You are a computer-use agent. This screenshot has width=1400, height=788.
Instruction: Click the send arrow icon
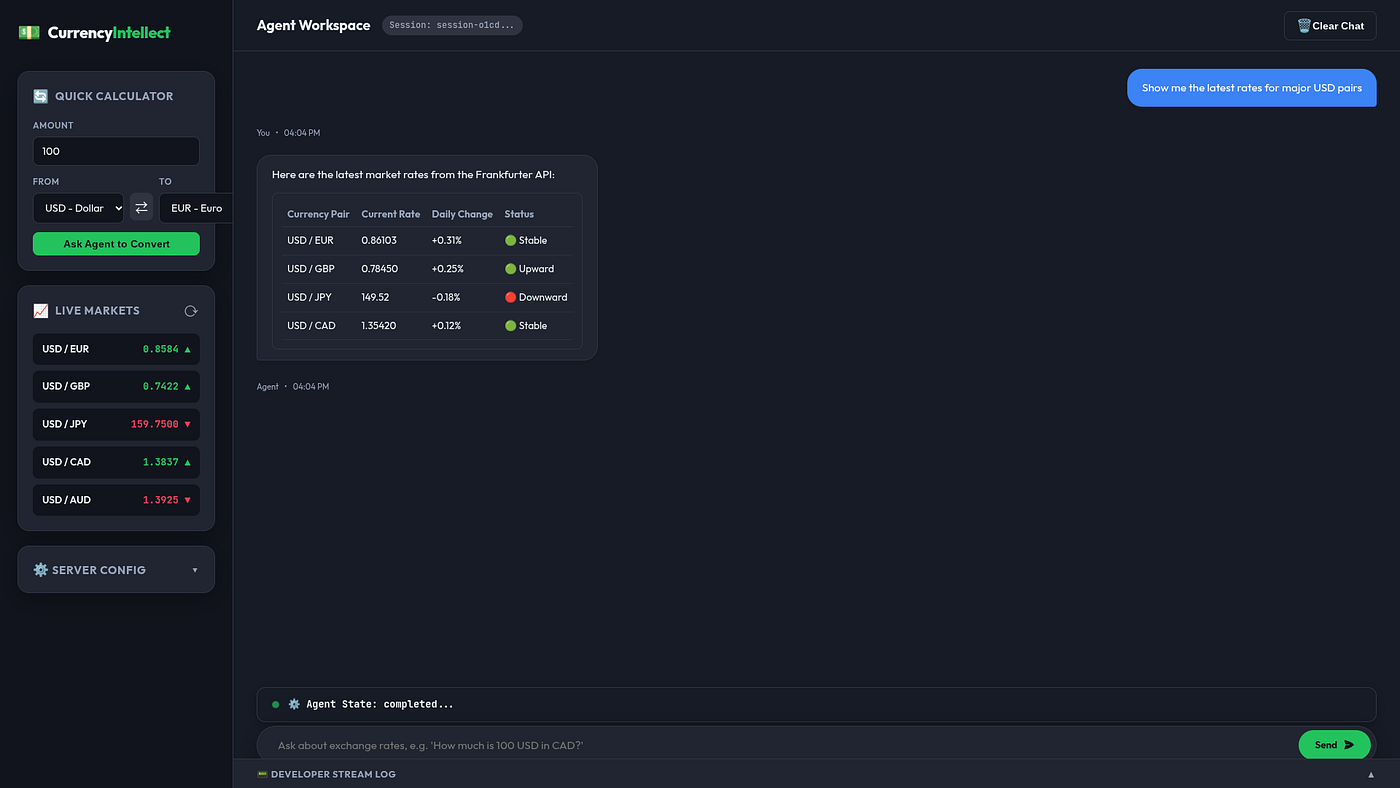pos(1349,745)
